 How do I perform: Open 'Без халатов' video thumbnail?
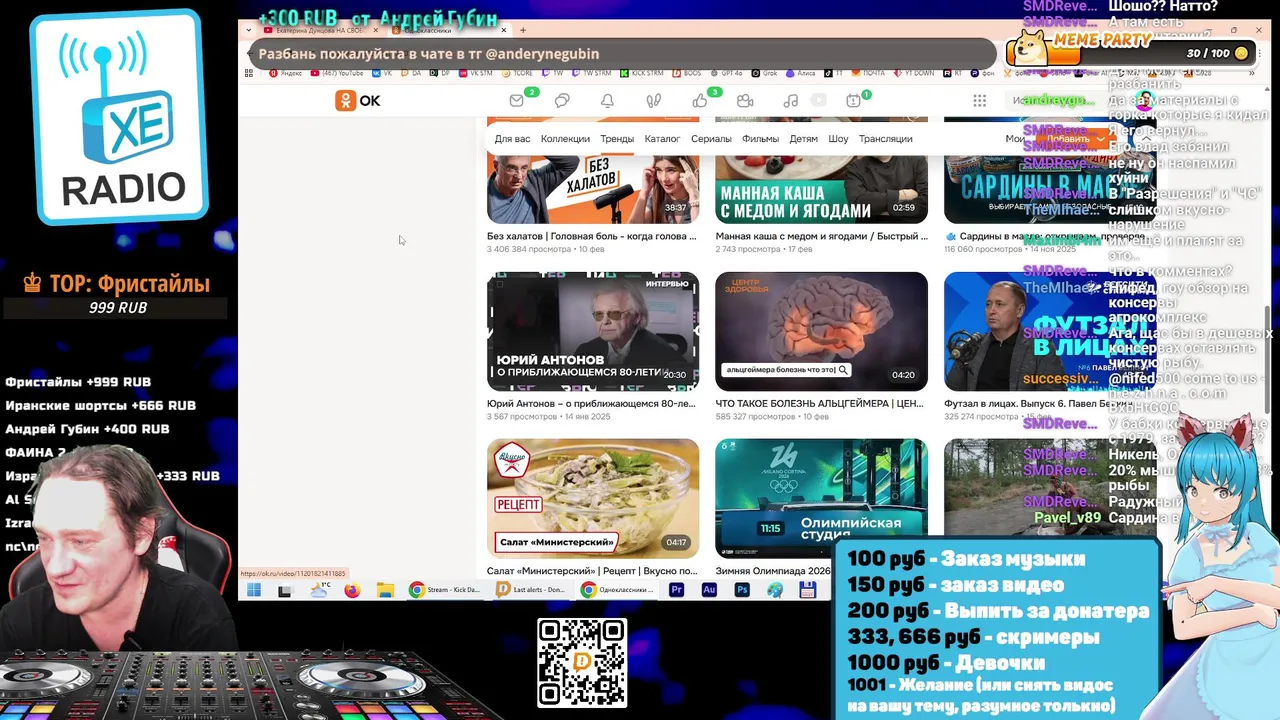[x=593, y=189]
